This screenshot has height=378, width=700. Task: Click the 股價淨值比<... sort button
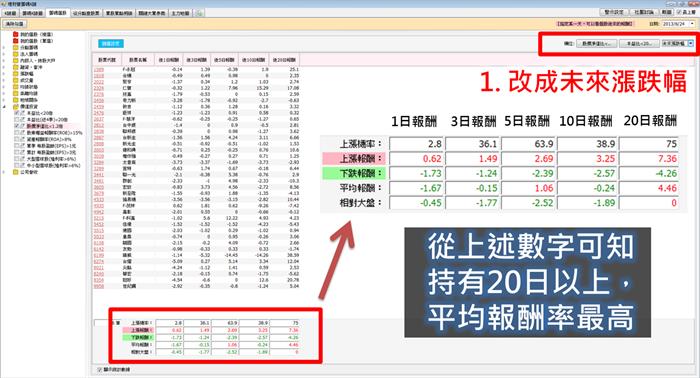coord(597,43)
